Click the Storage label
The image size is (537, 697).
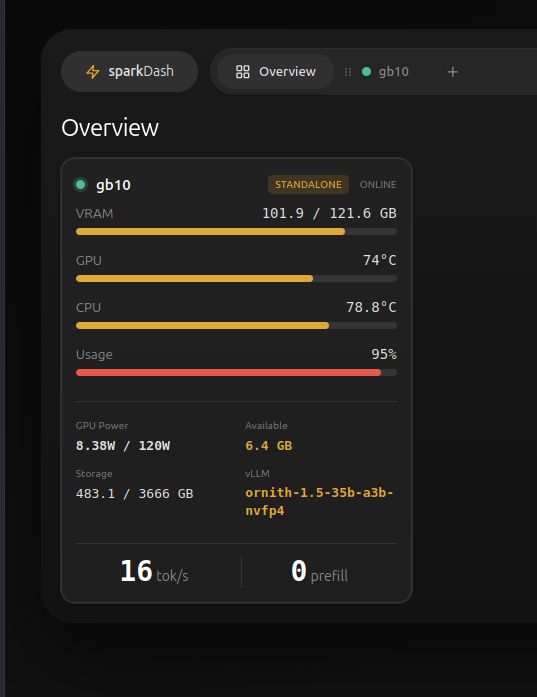(94, 474)
